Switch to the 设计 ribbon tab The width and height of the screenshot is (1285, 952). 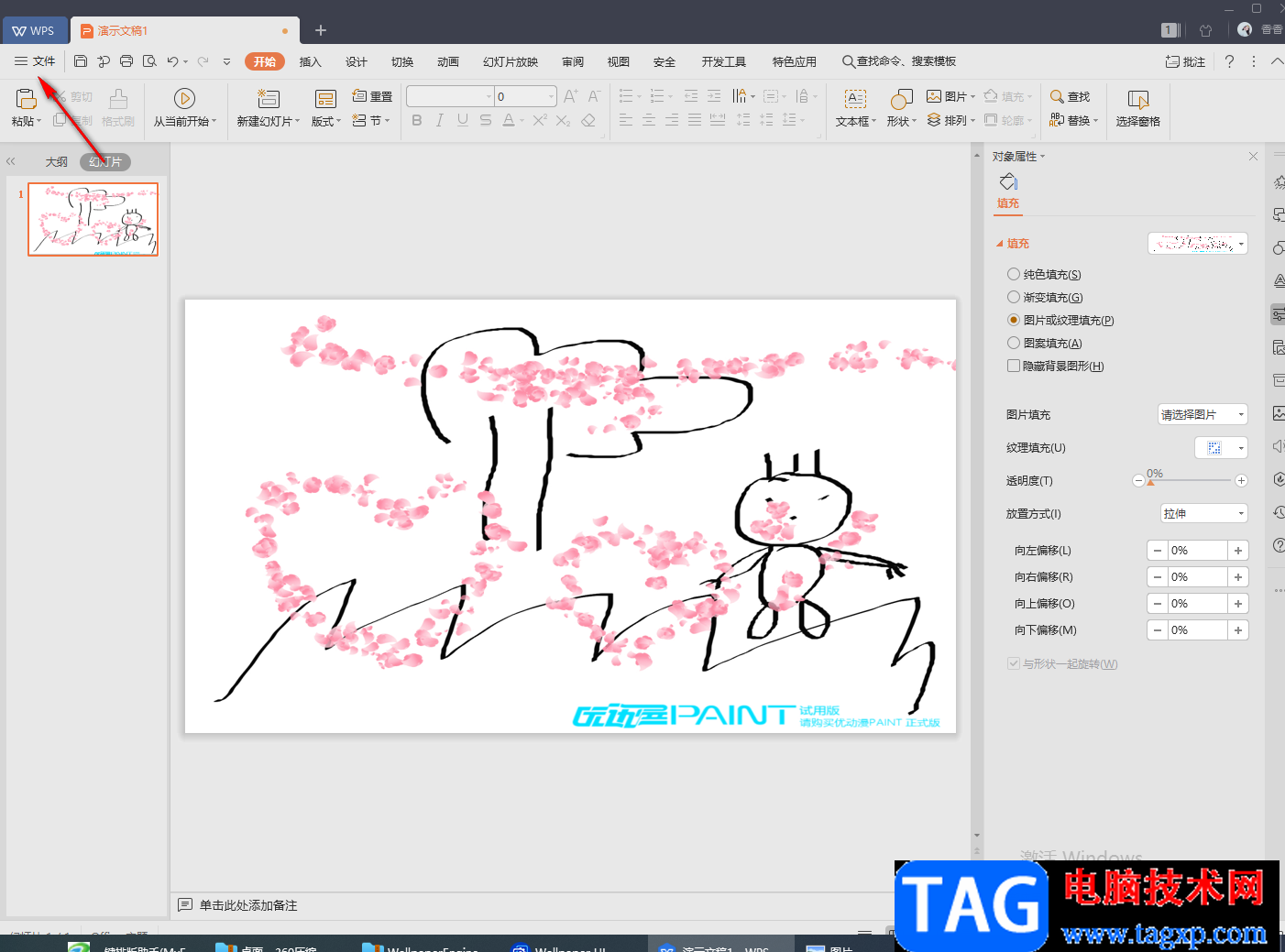pyautogui.click(x=357, y=61)
